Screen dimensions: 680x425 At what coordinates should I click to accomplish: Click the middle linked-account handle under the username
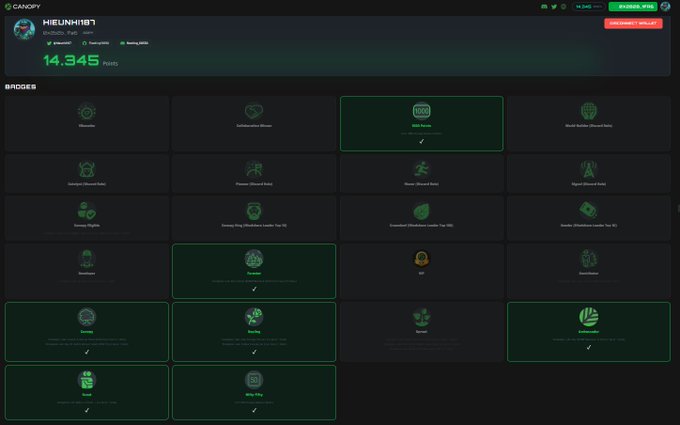pos(96,43)
